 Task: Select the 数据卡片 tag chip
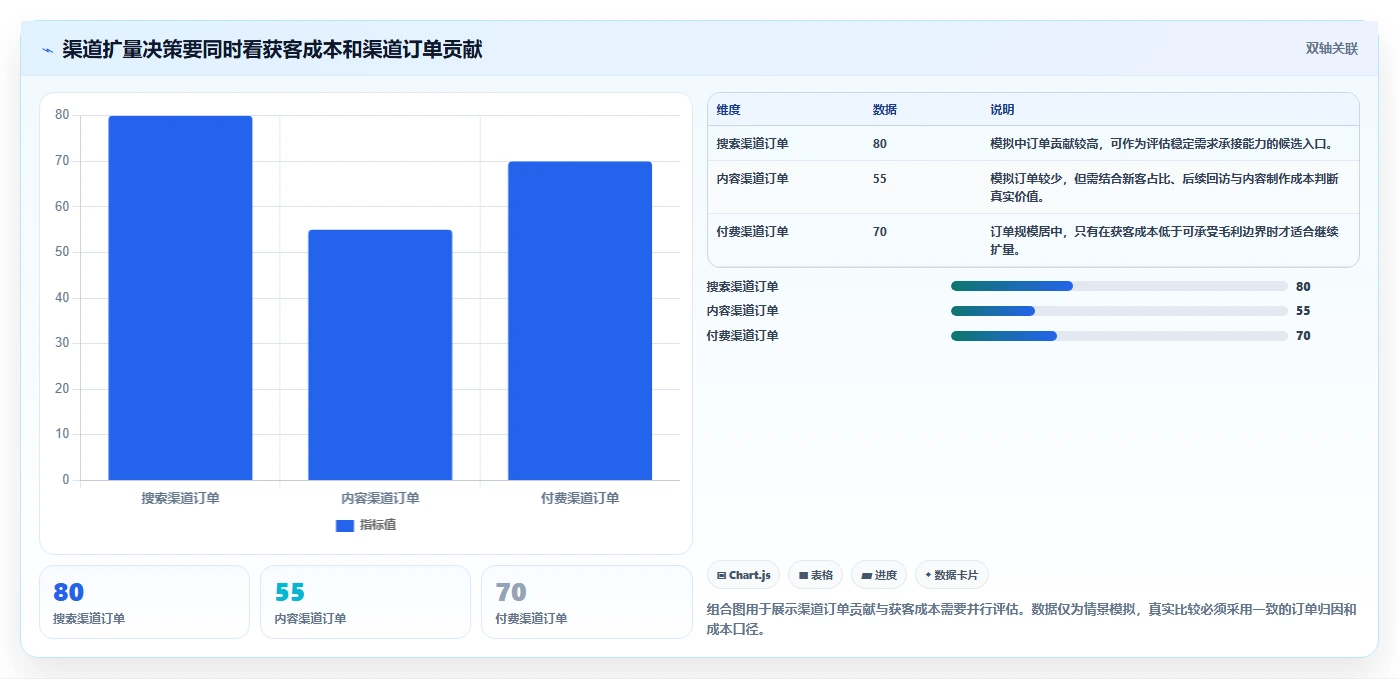[952, 575]
